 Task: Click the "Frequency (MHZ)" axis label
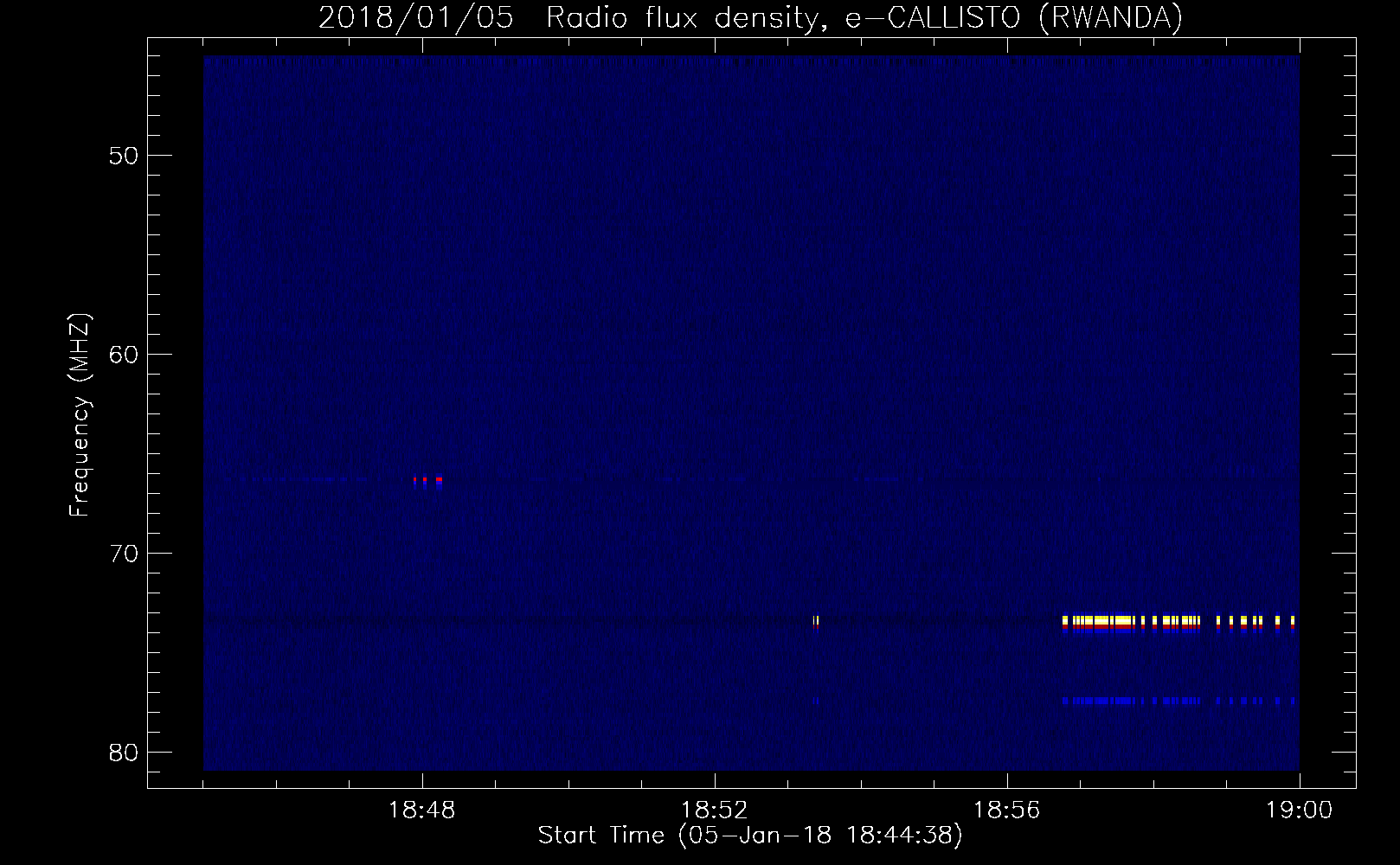pos(80,414)
